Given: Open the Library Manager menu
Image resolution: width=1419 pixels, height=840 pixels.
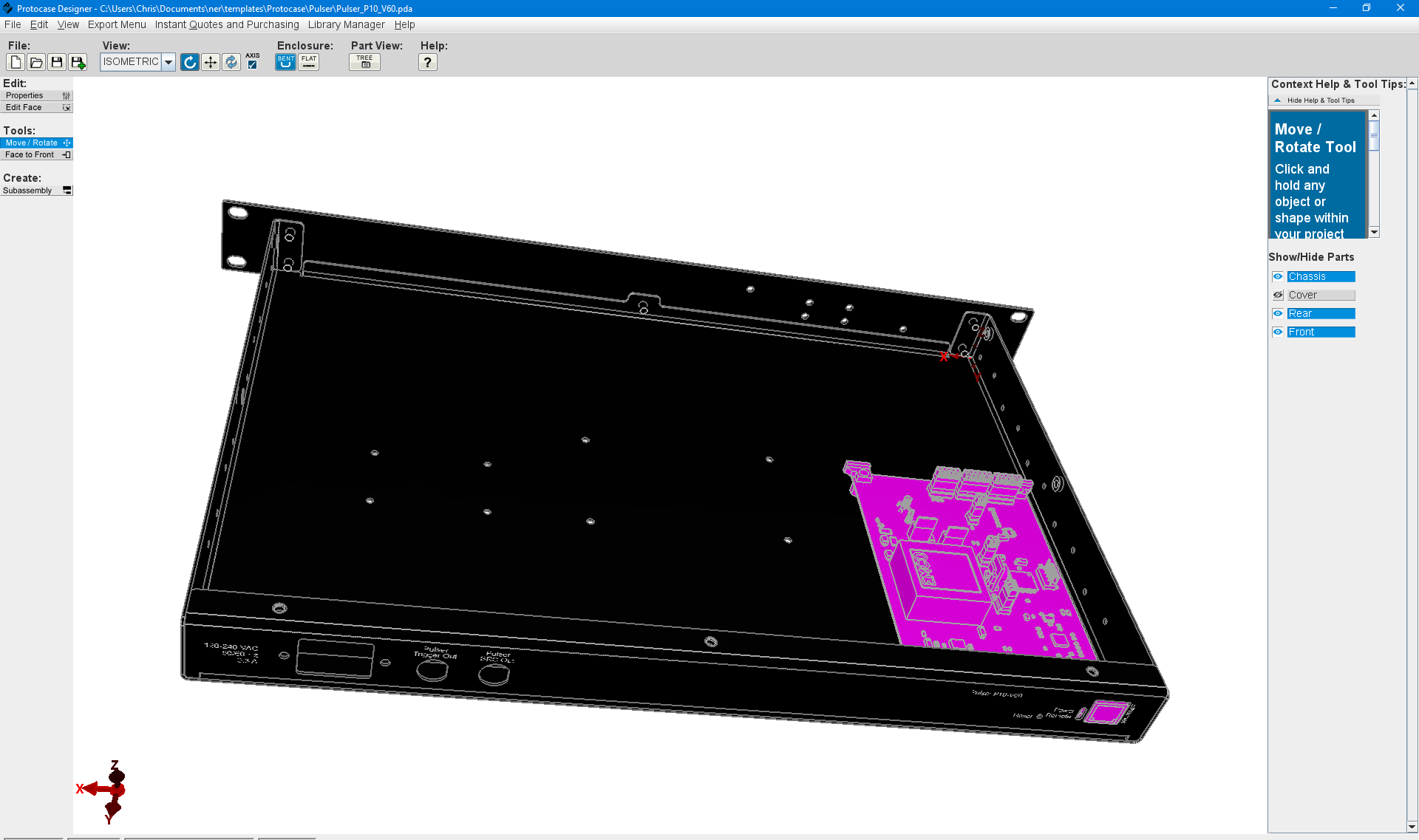Looking at the screenshot, I should click(346, 24).
